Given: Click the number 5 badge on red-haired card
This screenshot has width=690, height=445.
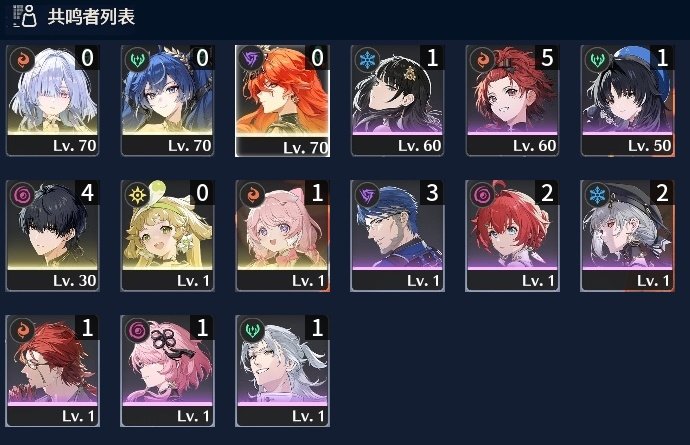Looking at the screenshot, I should [547, 58].
